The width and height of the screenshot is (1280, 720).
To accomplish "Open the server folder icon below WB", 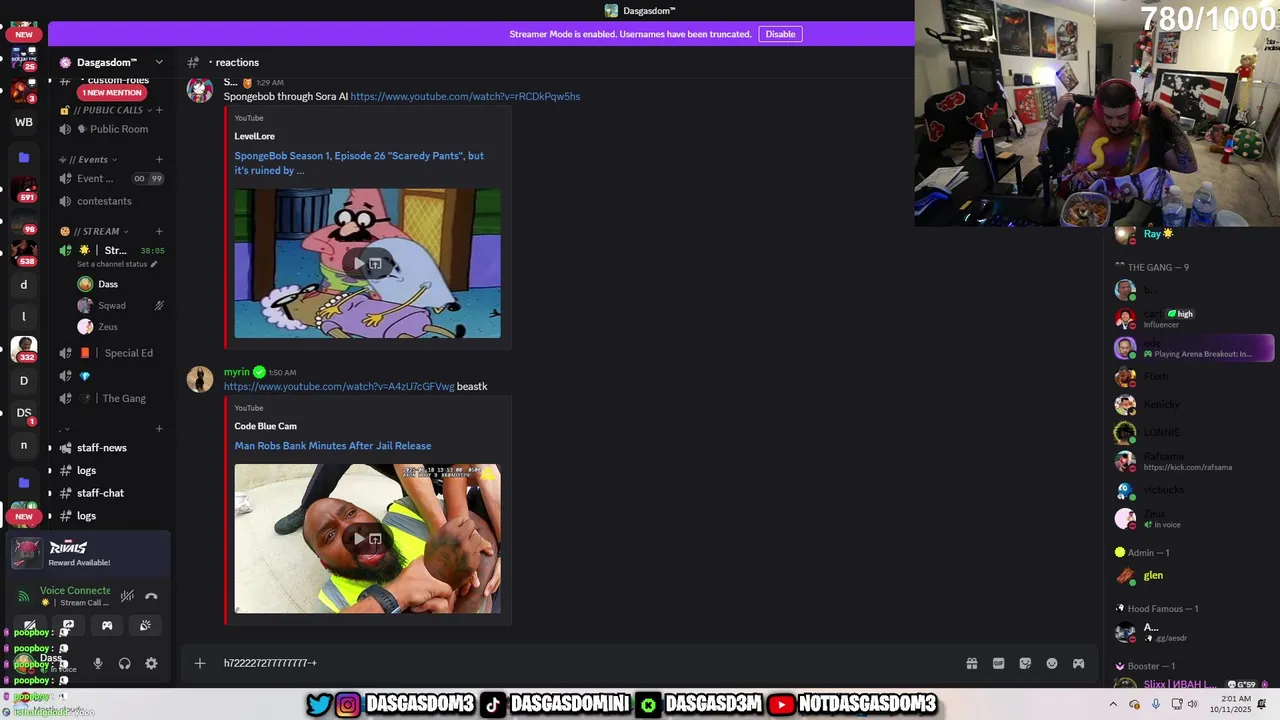I will click(24, 157).
